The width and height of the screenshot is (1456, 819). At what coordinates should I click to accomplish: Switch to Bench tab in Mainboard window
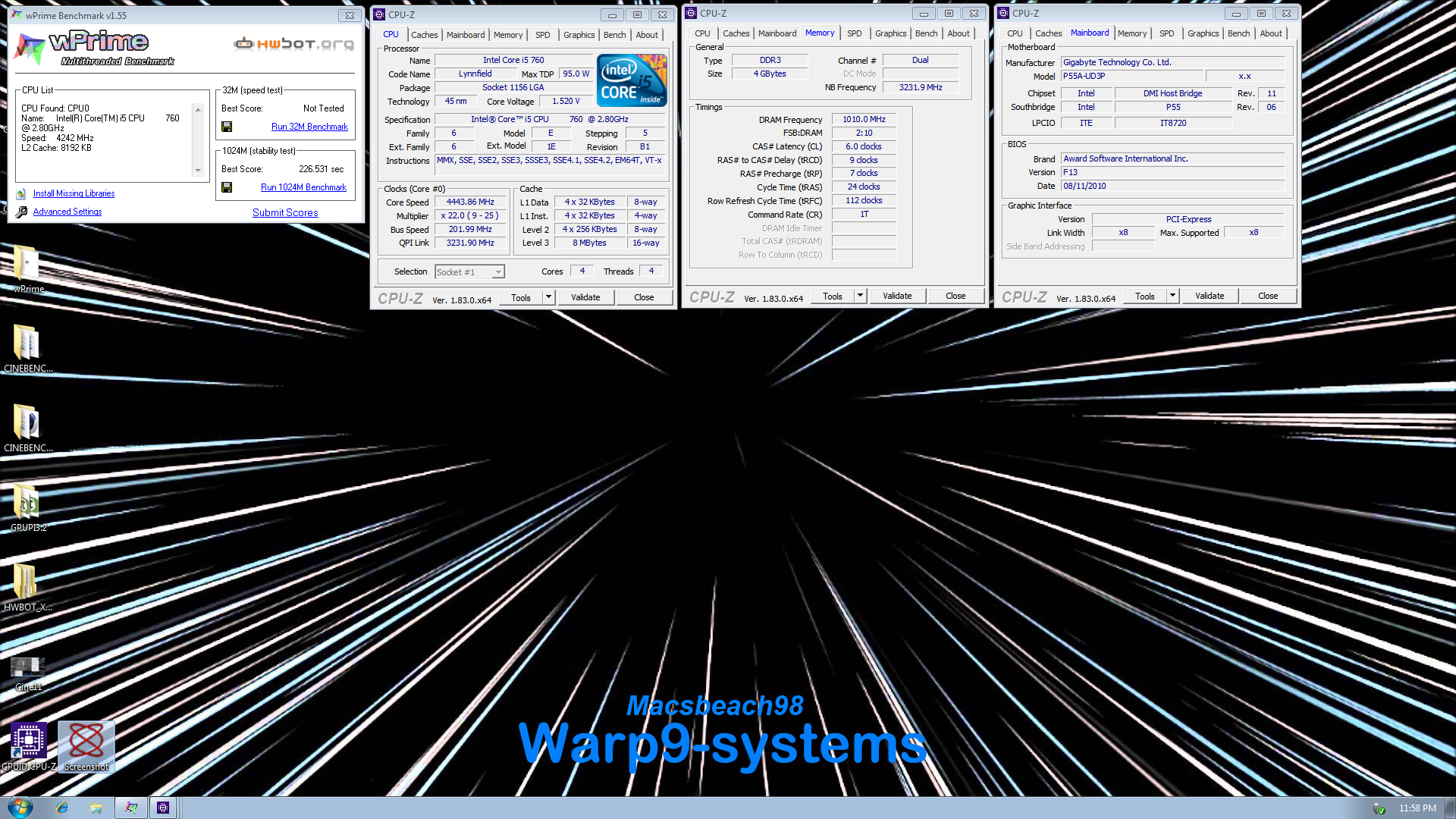tap(1239, 33)
